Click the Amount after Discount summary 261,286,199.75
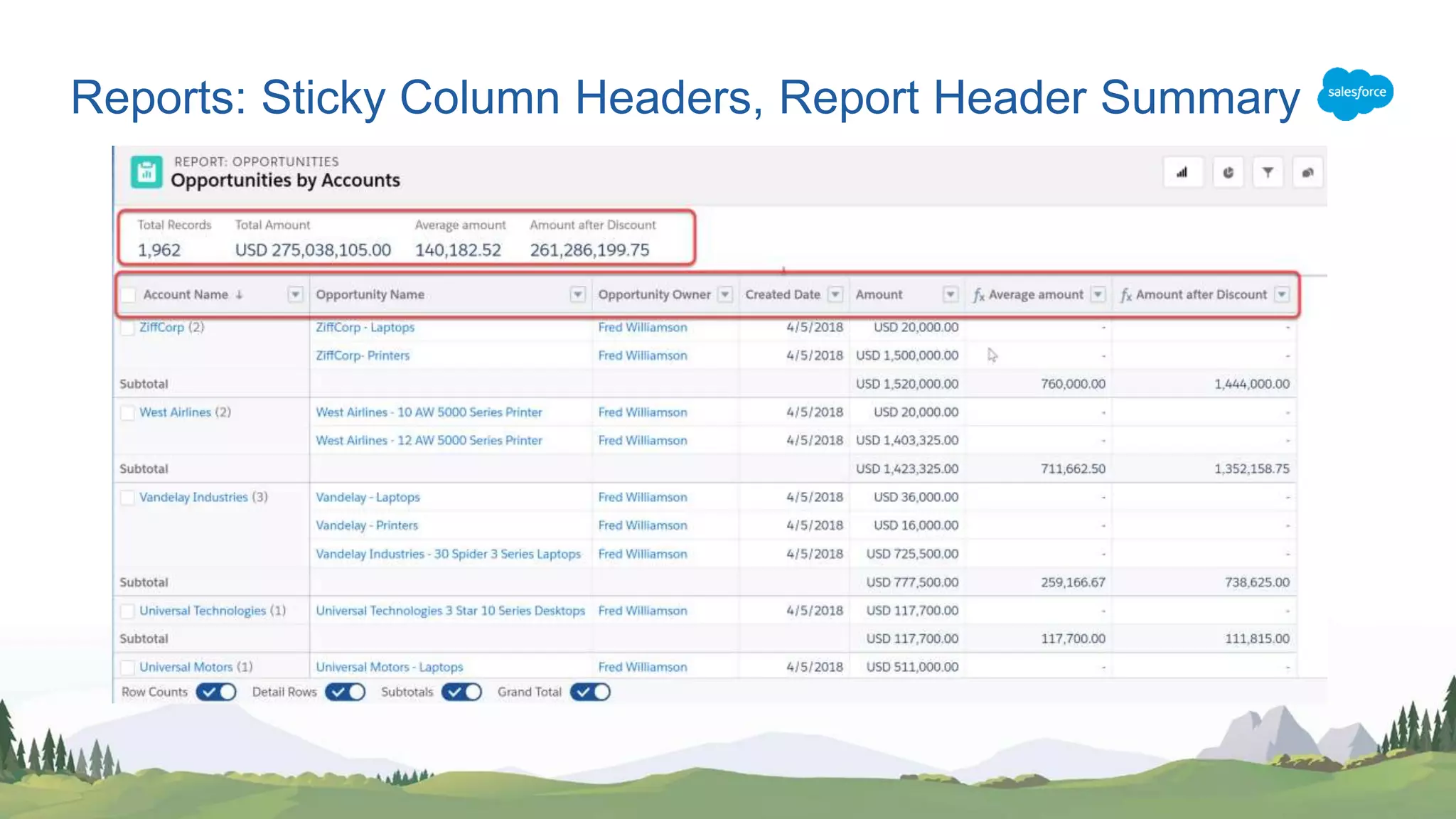The height and width of the screenshot is (819, 1456). 589,250
